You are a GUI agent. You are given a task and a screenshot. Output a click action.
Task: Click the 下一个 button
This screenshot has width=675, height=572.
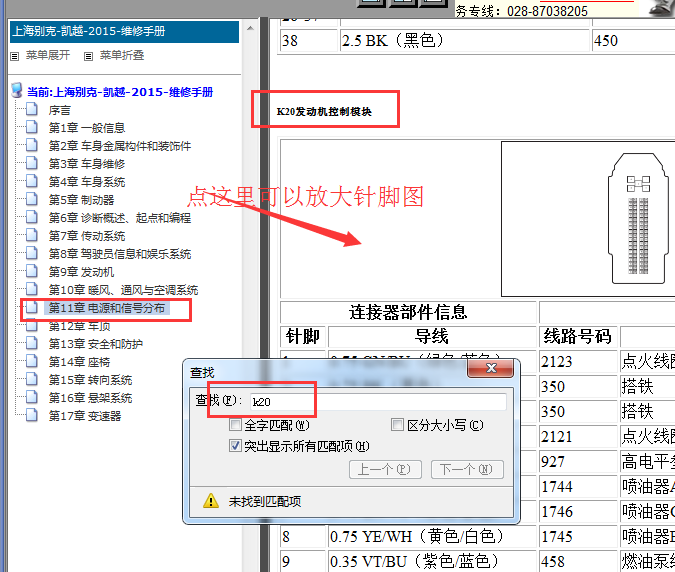(467, 469)
